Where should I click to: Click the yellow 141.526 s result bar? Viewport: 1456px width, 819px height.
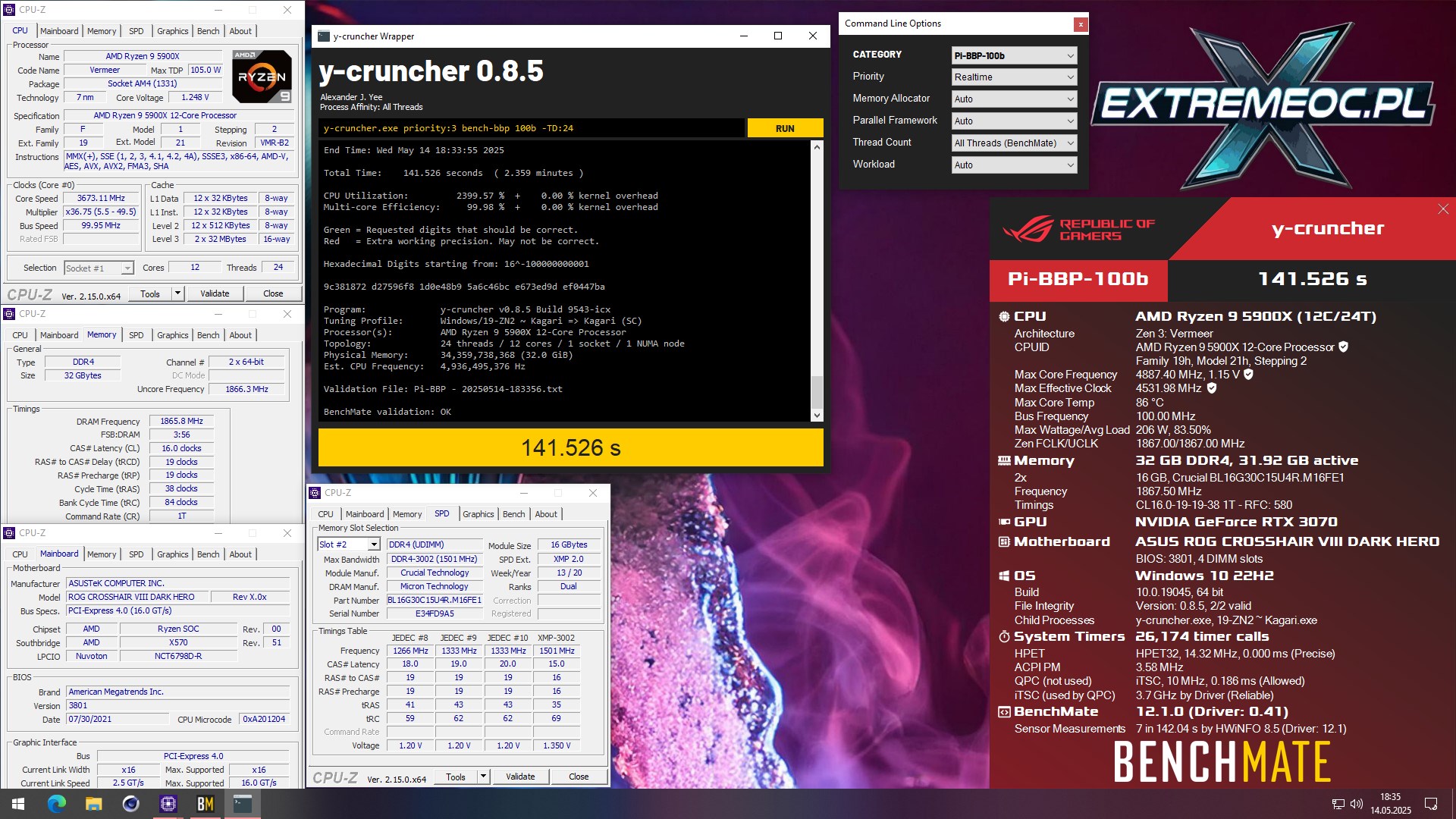pos(570,447)
